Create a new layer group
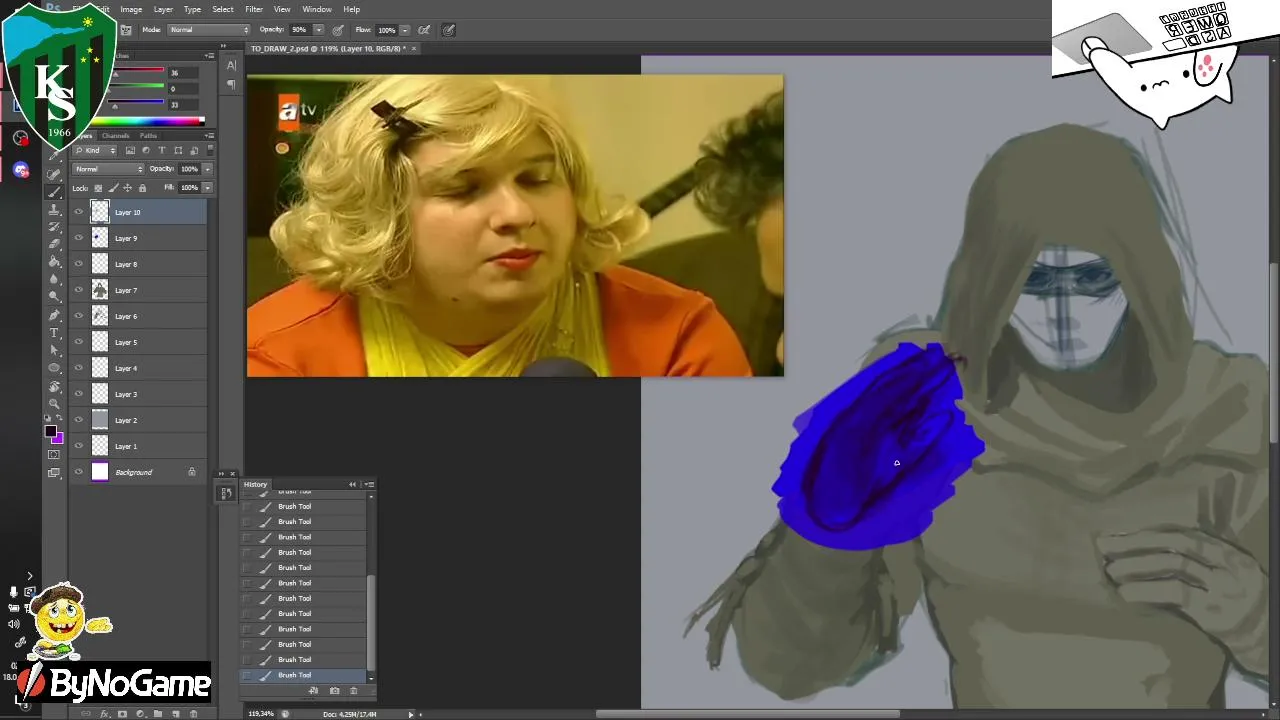Viewport: 1280px width, 720px height. coord(157,714)
